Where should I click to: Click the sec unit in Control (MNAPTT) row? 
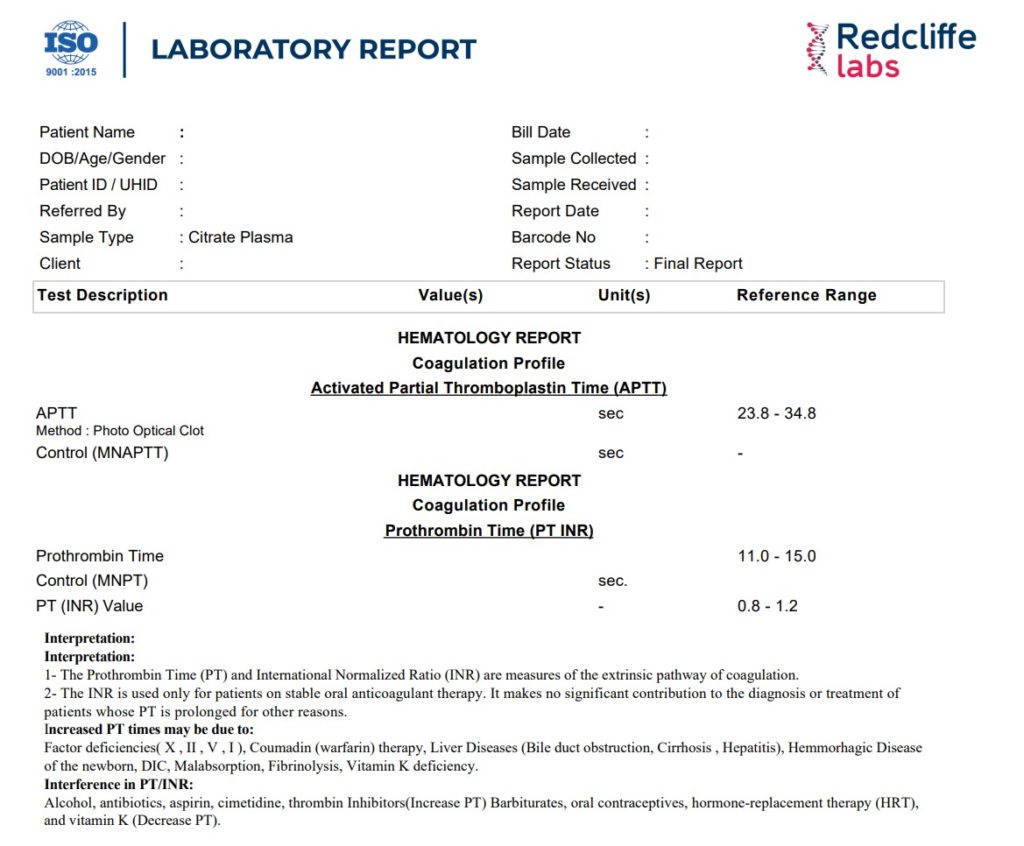(x=611, y=453)
